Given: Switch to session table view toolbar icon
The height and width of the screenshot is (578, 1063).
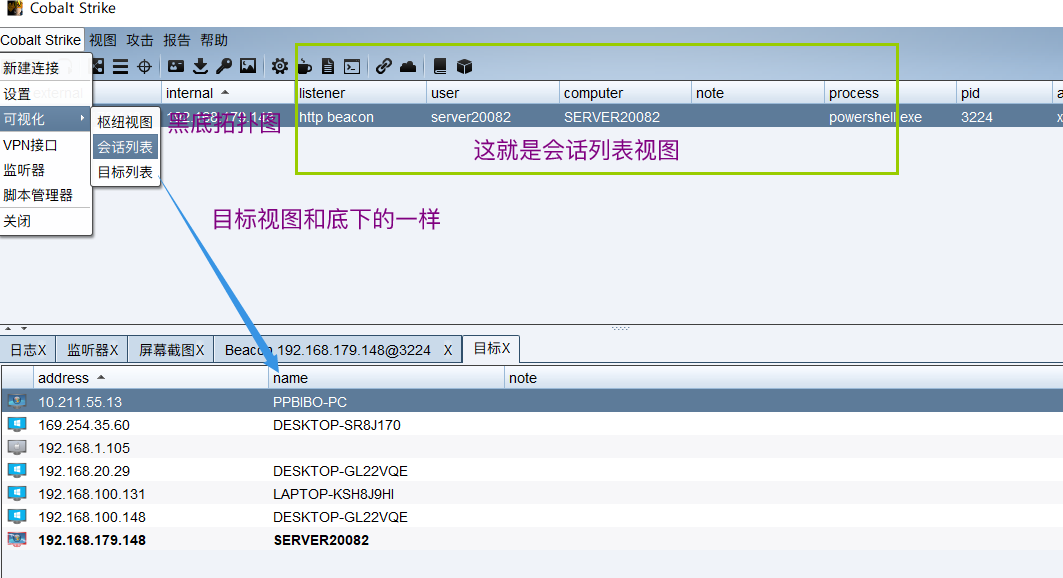Looking at the screenshot, I should [121, 66].
